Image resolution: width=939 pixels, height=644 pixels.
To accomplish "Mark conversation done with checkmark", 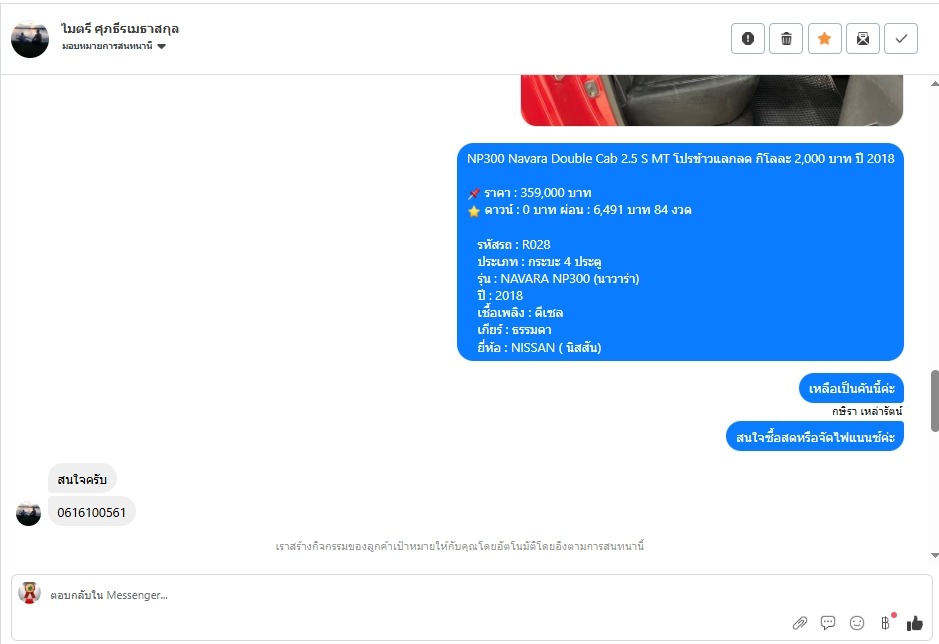I will [901, 39].
